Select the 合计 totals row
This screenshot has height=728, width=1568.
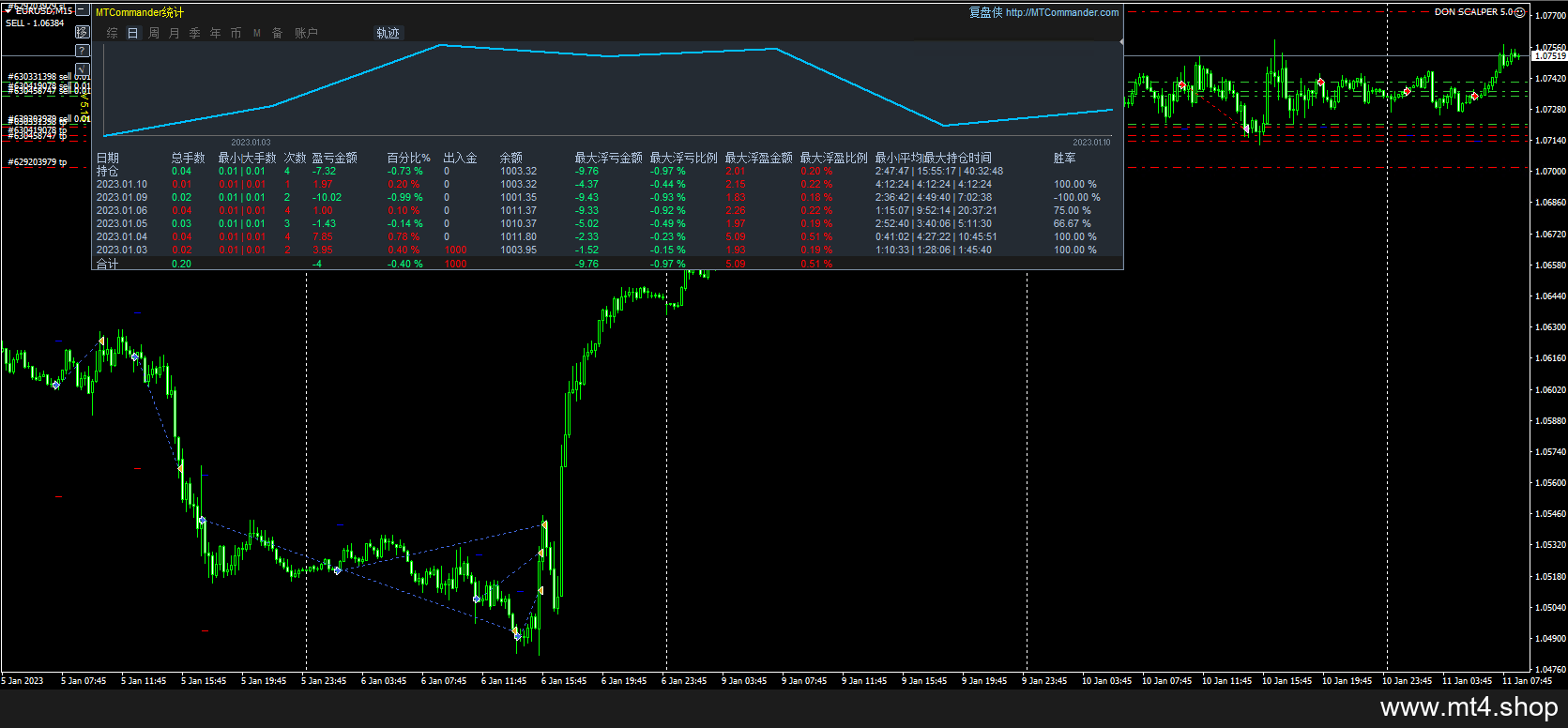607,264
